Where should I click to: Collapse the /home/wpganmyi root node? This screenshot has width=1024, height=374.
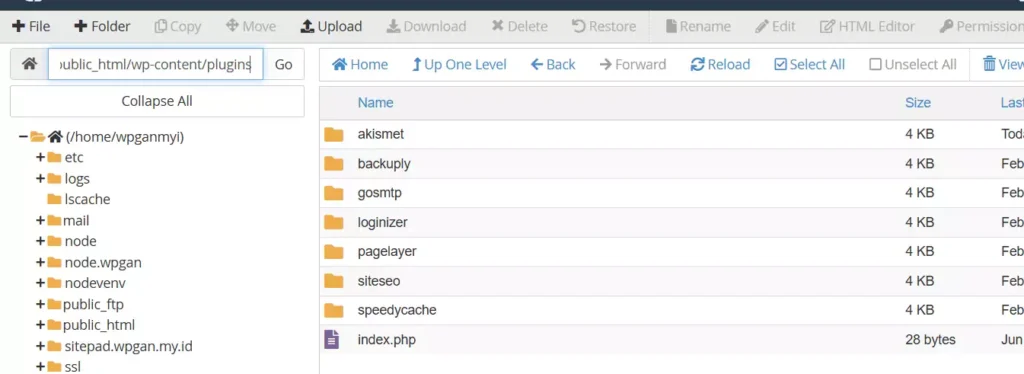pos(24,137)
